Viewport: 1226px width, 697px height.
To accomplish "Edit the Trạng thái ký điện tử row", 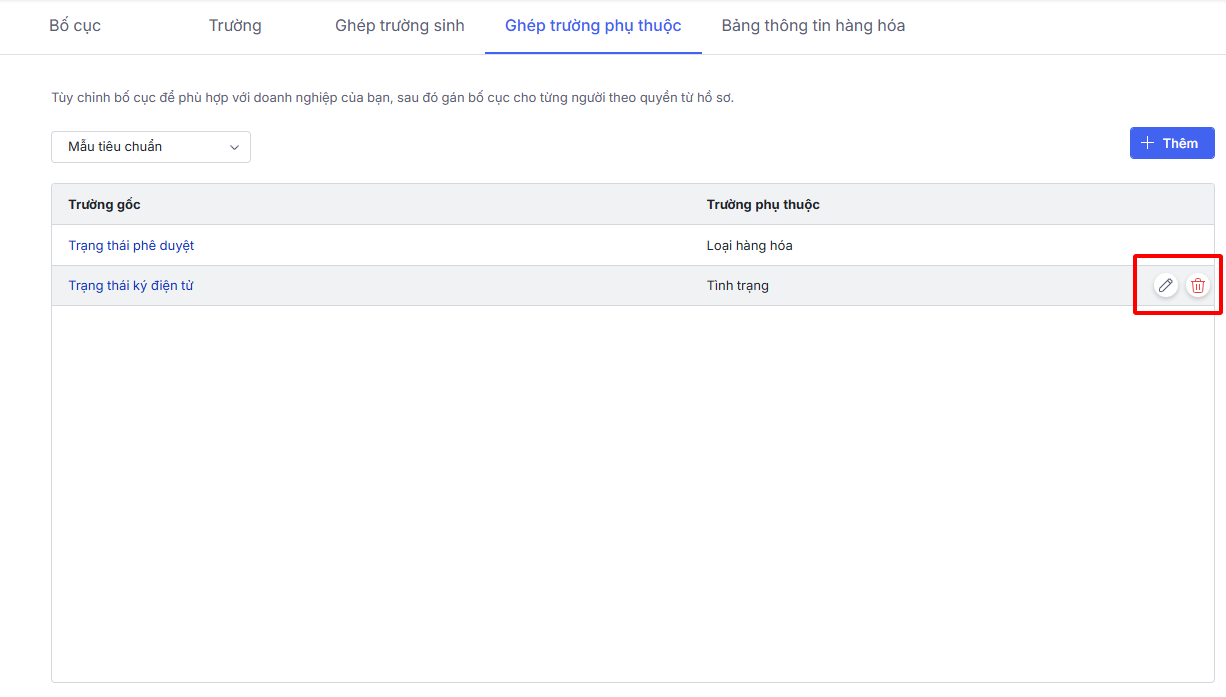I will pyautogui.click(x=1165, y=286).
